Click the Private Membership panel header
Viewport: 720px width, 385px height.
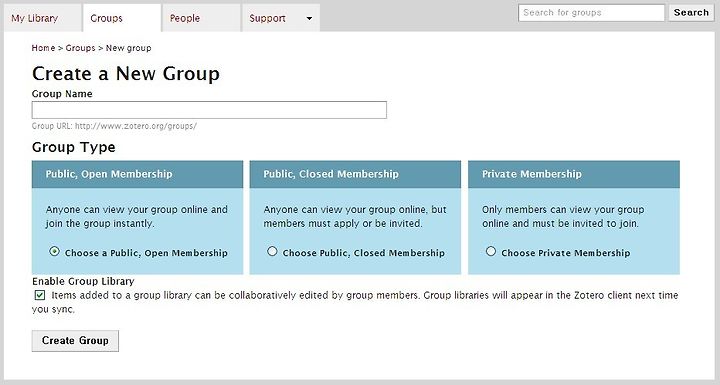tap(574, 174)
